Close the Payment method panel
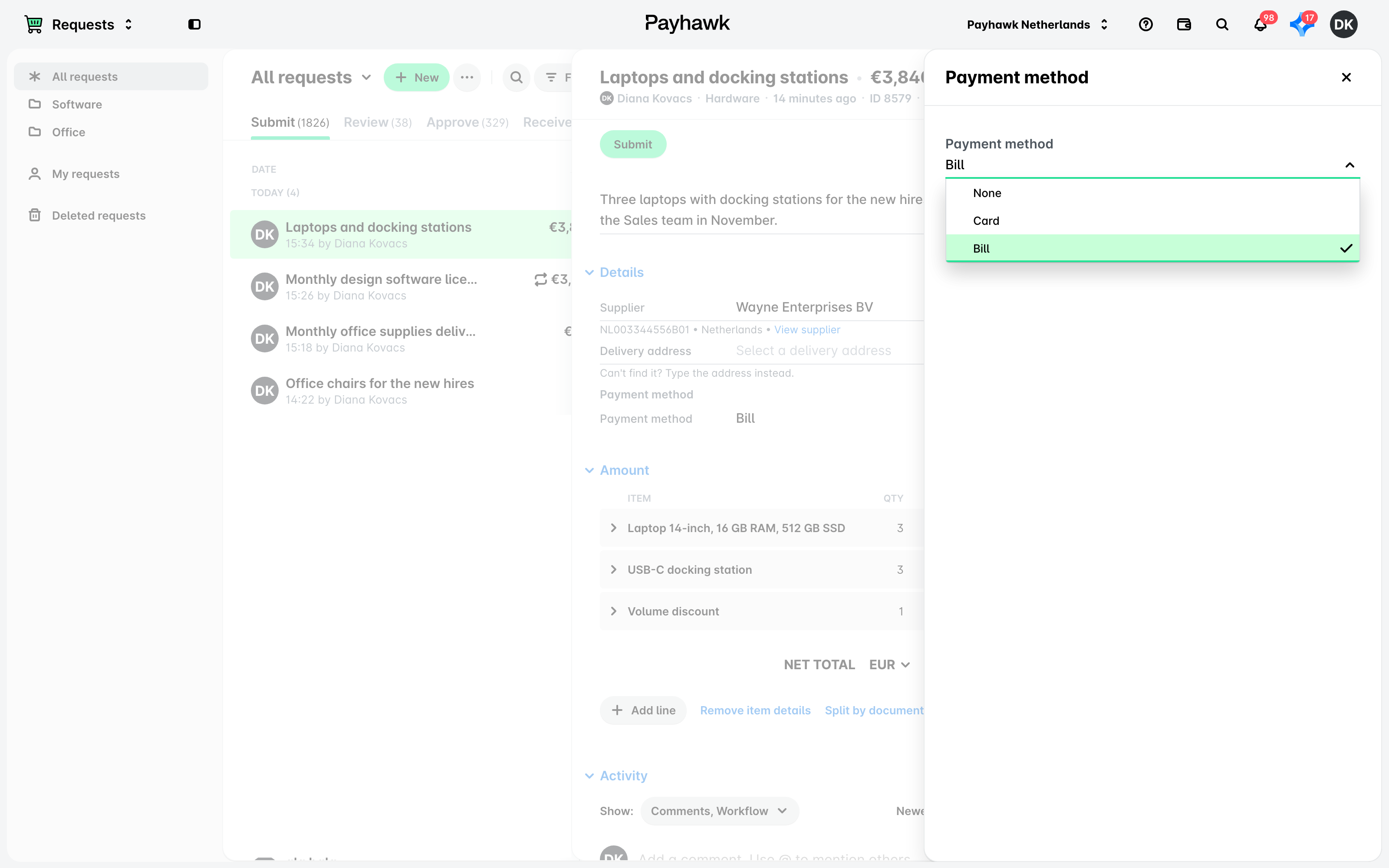Viewport: 1389px width, 868px height. click(x=1346, y=77)
